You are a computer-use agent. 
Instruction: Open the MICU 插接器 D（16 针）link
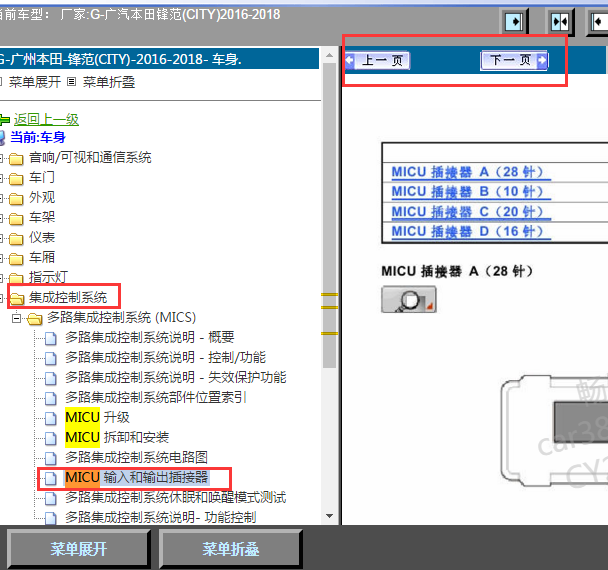(471, 231)
